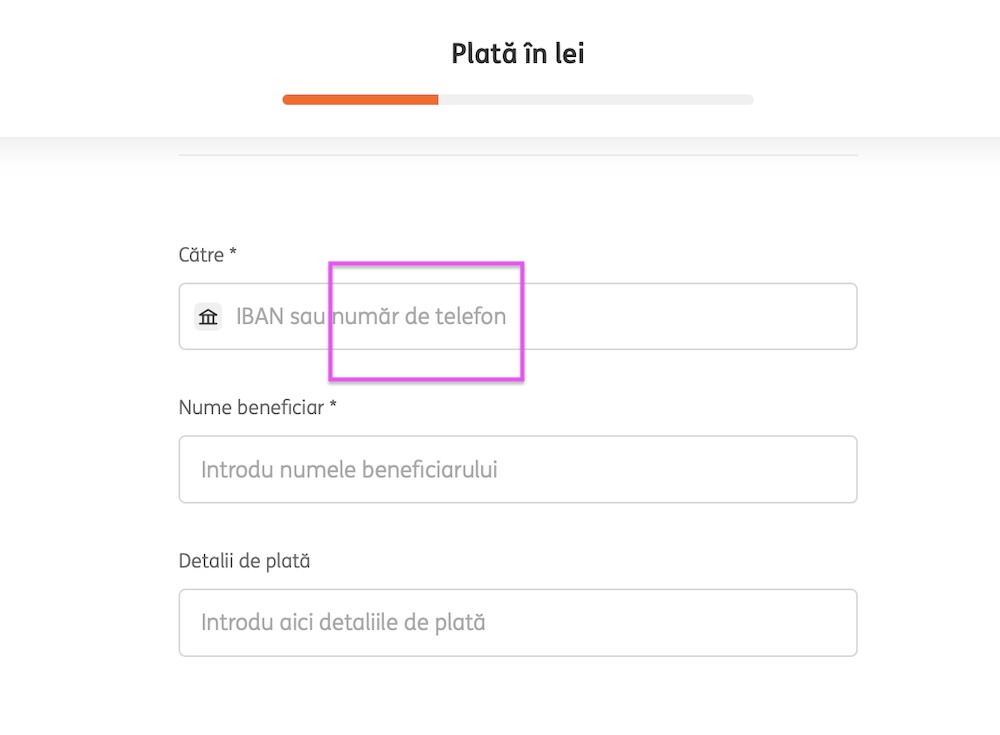This screenshot has width=1000, height=735.
Task: Click the Introdu aici detaliile de plată placeholder
Action: tap(343, 623)
